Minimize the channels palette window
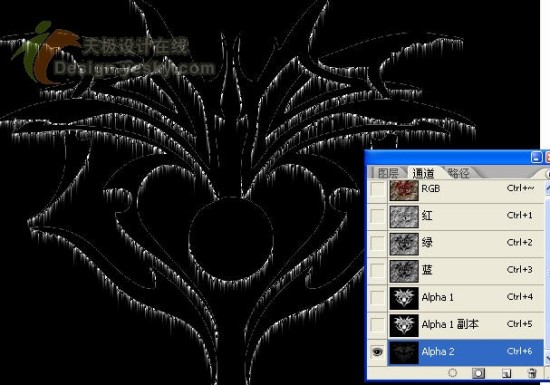The height and width of the screenshot is (385, 550). tap(536, 157)
